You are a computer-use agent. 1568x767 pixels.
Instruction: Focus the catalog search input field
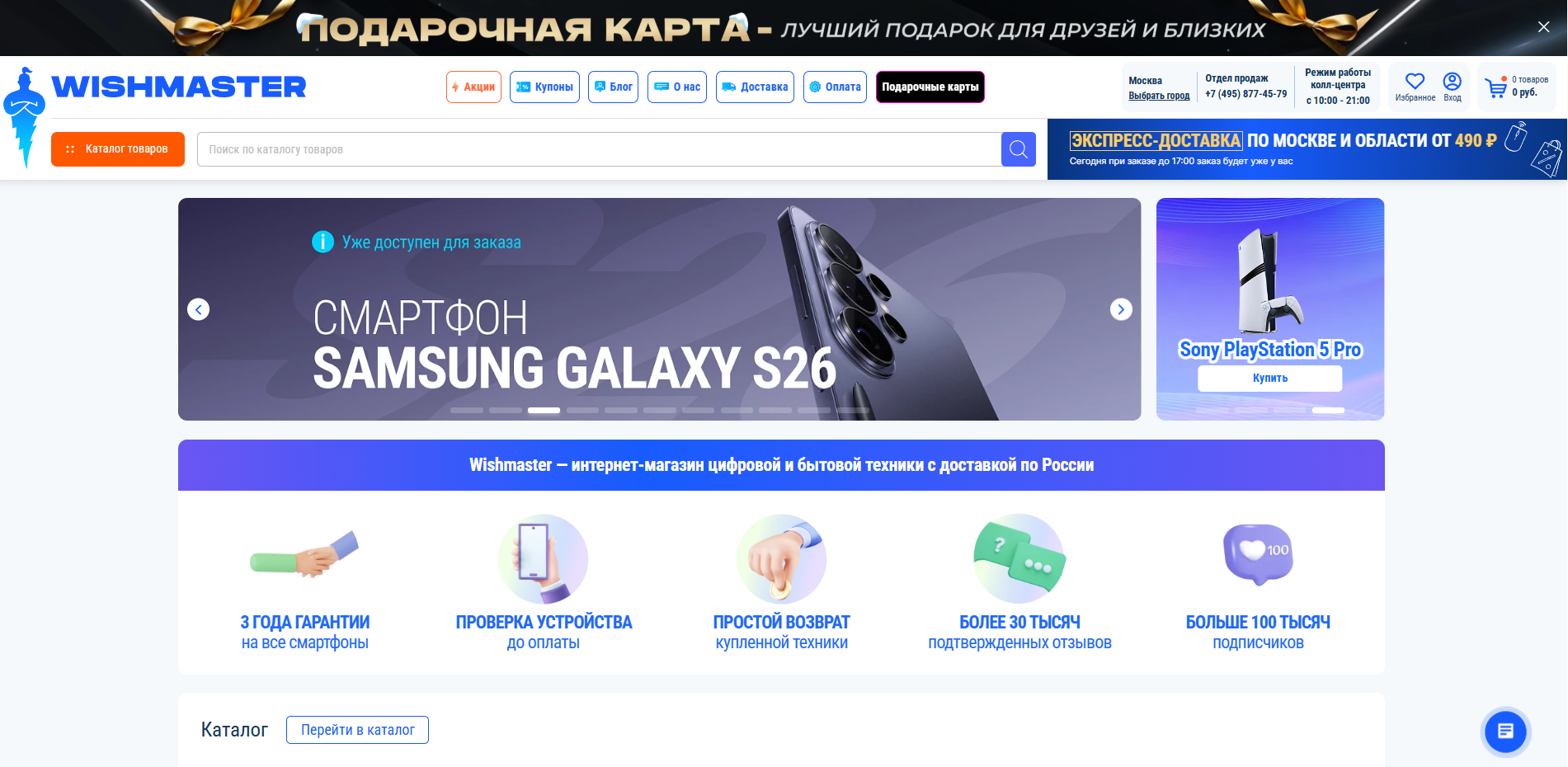click(600, 149)
